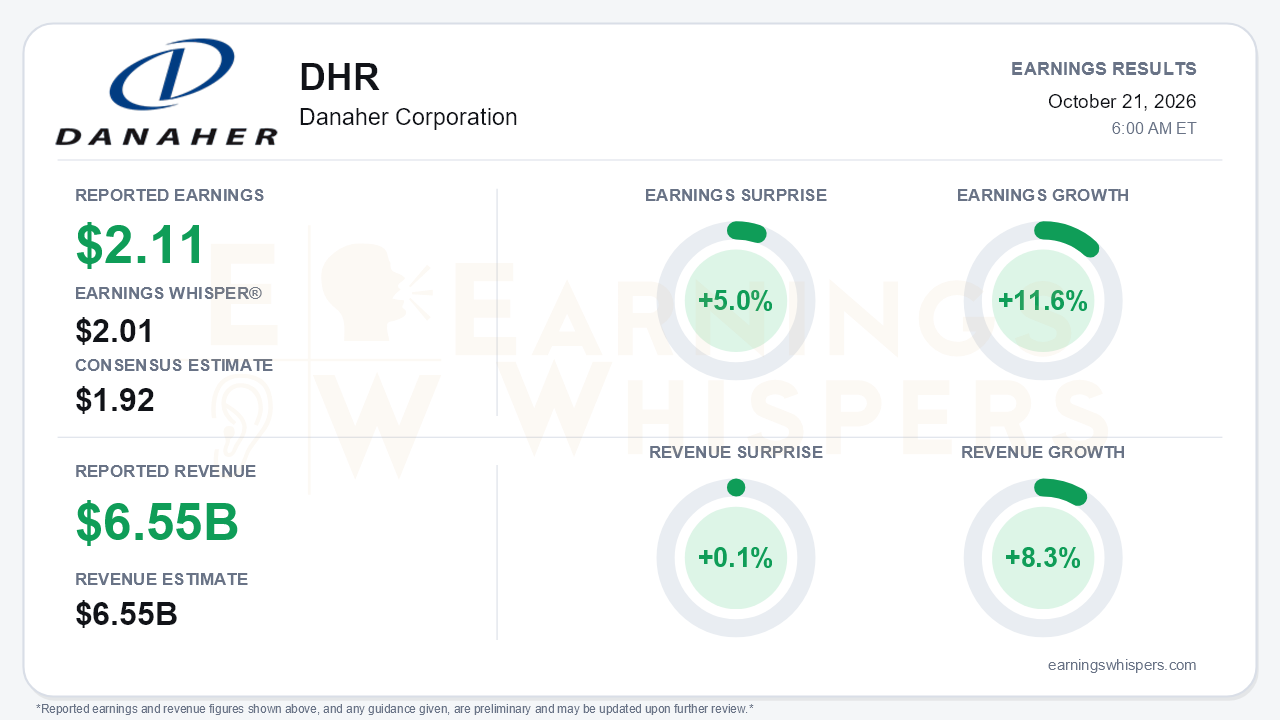Click the +8.3% revenue growth gauge
Viewport: 1280px width, 720px height.
click(1043, 558)
